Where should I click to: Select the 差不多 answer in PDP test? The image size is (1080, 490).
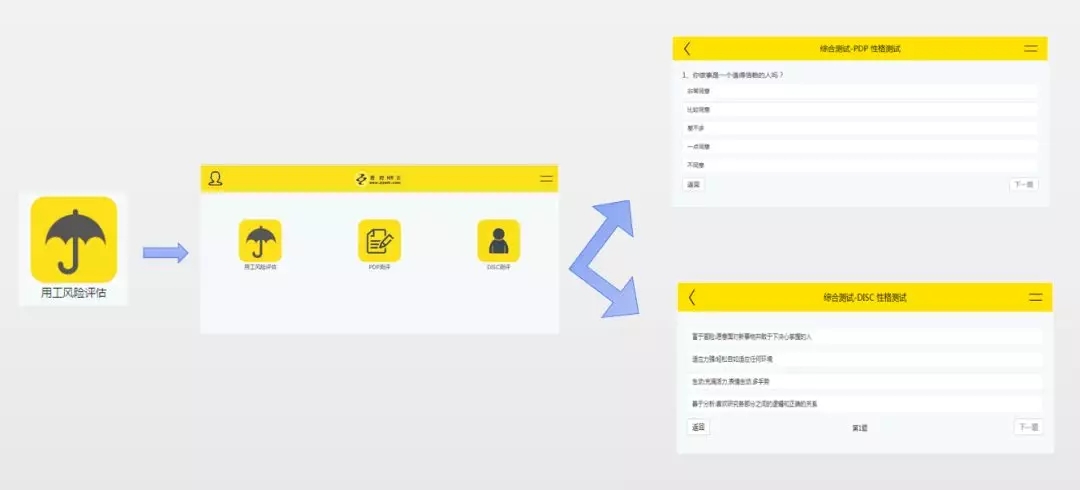(x=860, y=128)
